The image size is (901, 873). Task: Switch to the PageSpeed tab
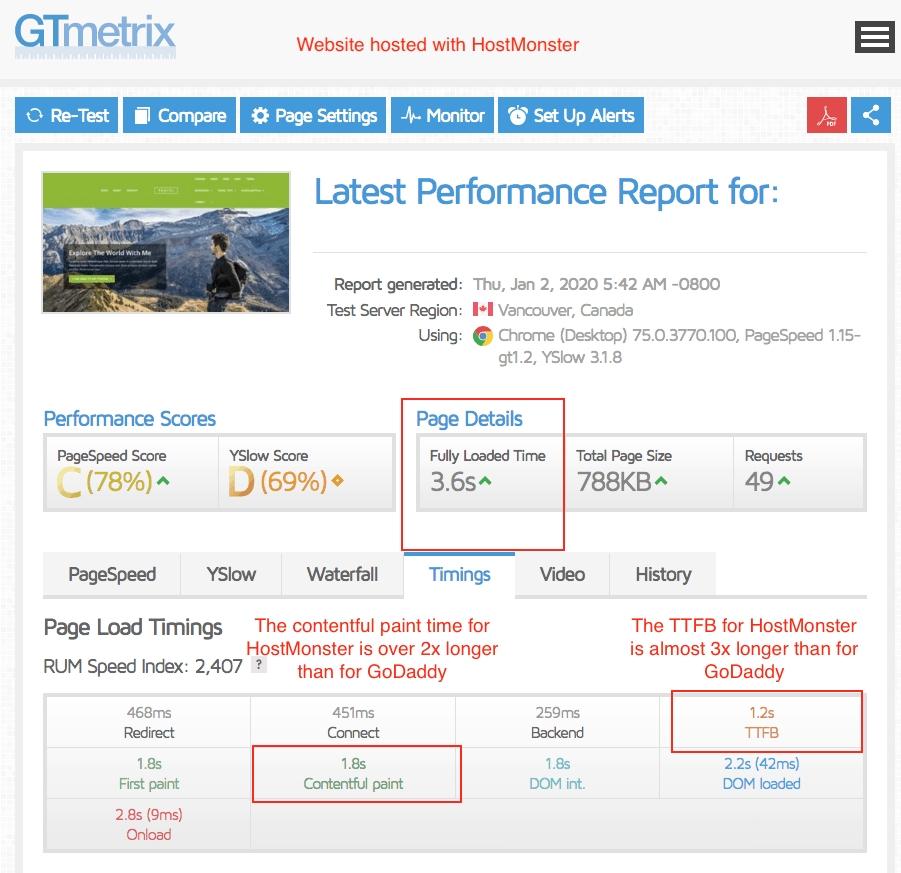pyautogui.click(x=112, y=574)
